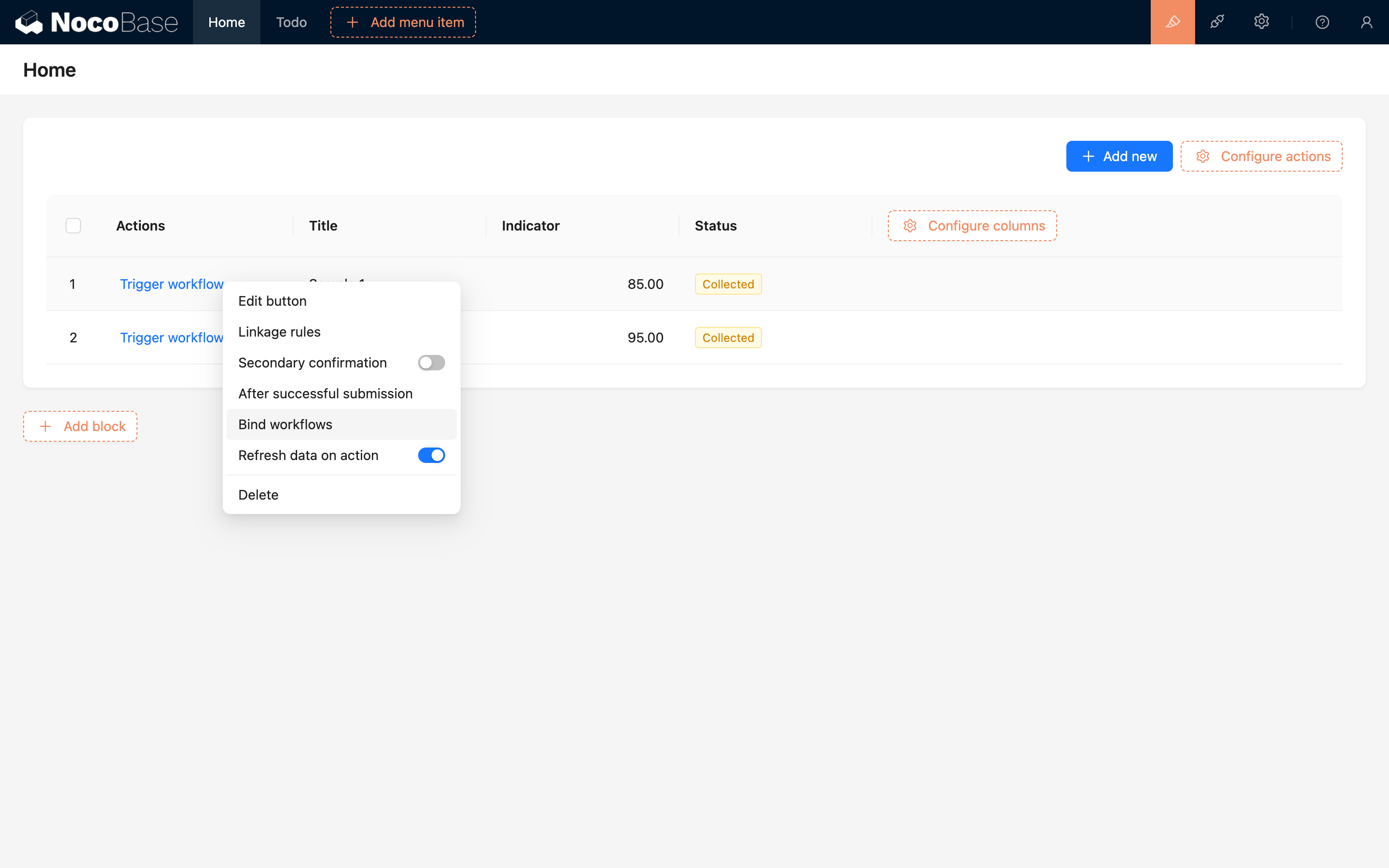
Task: Open After successful submission submenu
Action: click(325, 393)
